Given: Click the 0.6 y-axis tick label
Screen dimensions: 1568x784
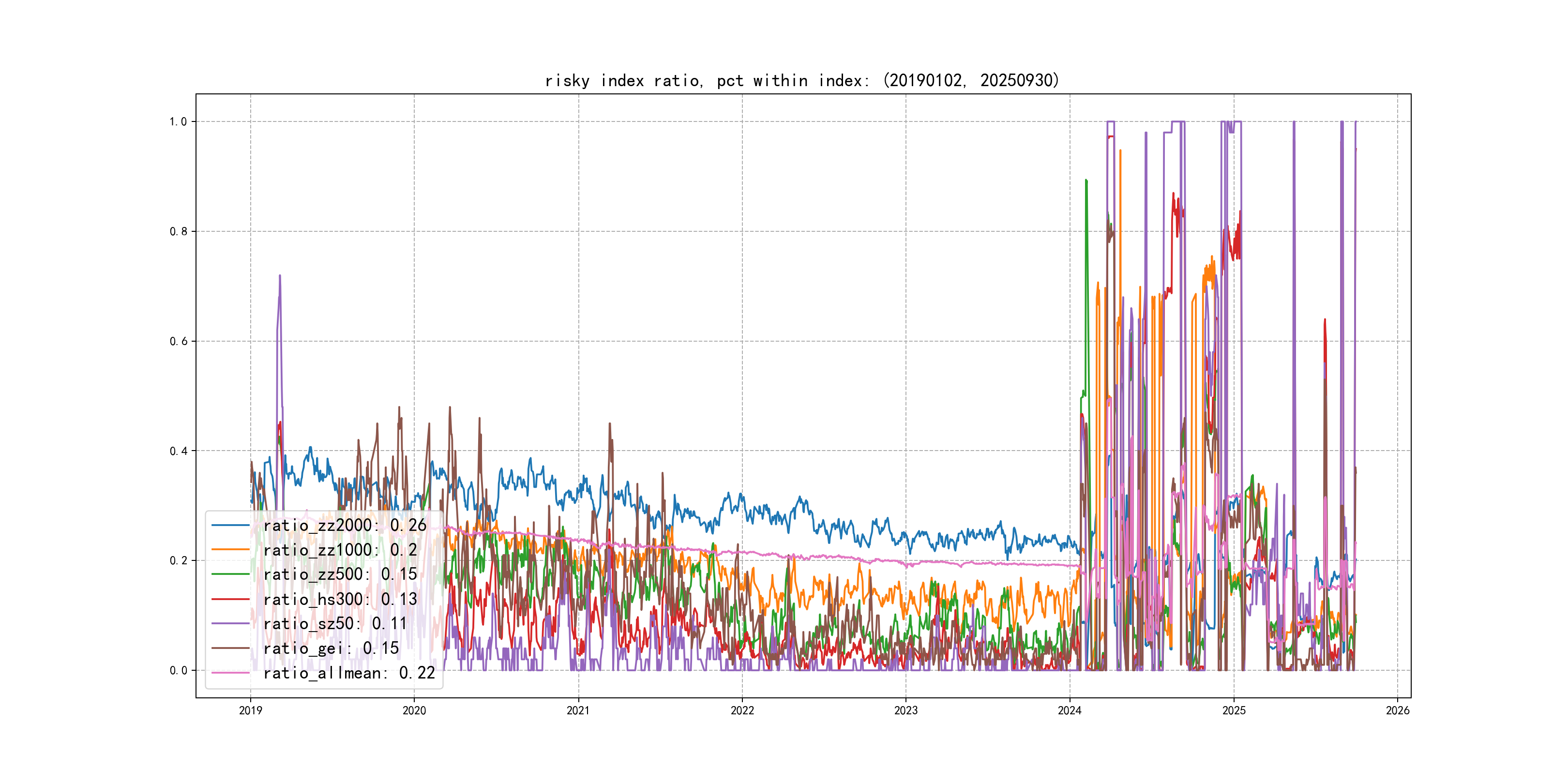Looking at the screenshot, I should (179, 342).
